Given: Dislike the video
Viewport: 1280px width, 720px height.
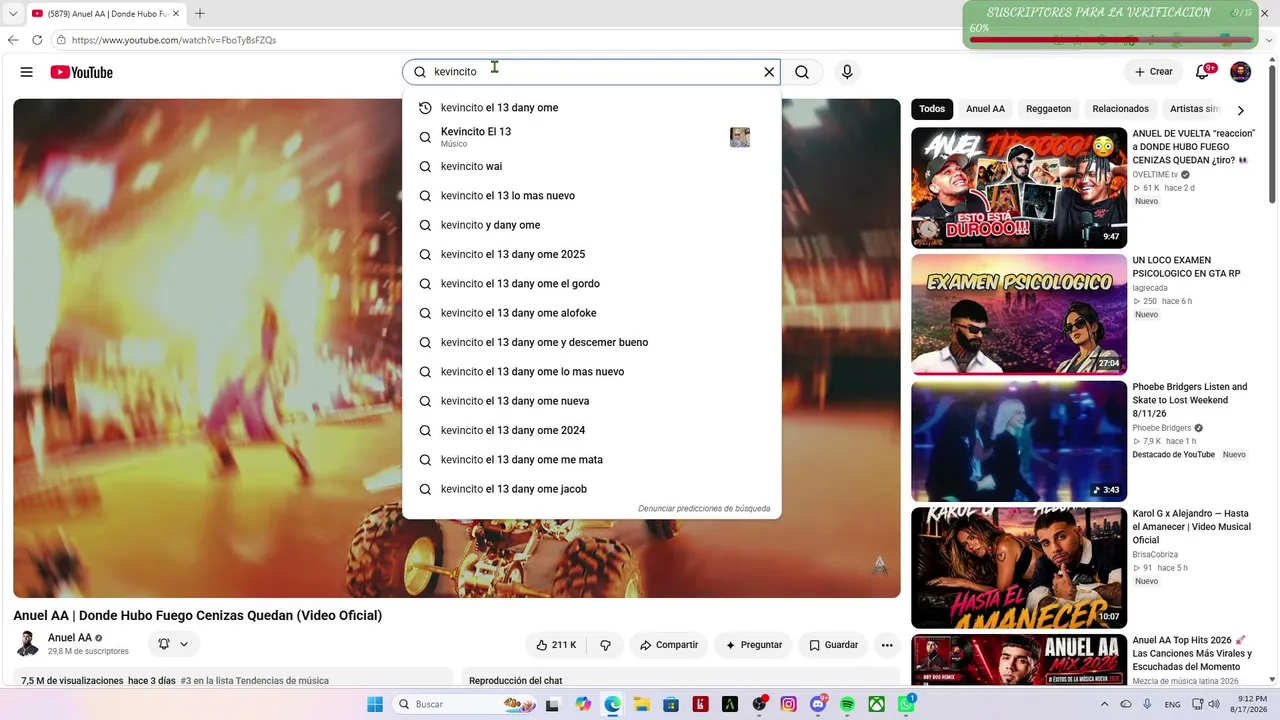Looking at the screenshot, I should point(605,645).
